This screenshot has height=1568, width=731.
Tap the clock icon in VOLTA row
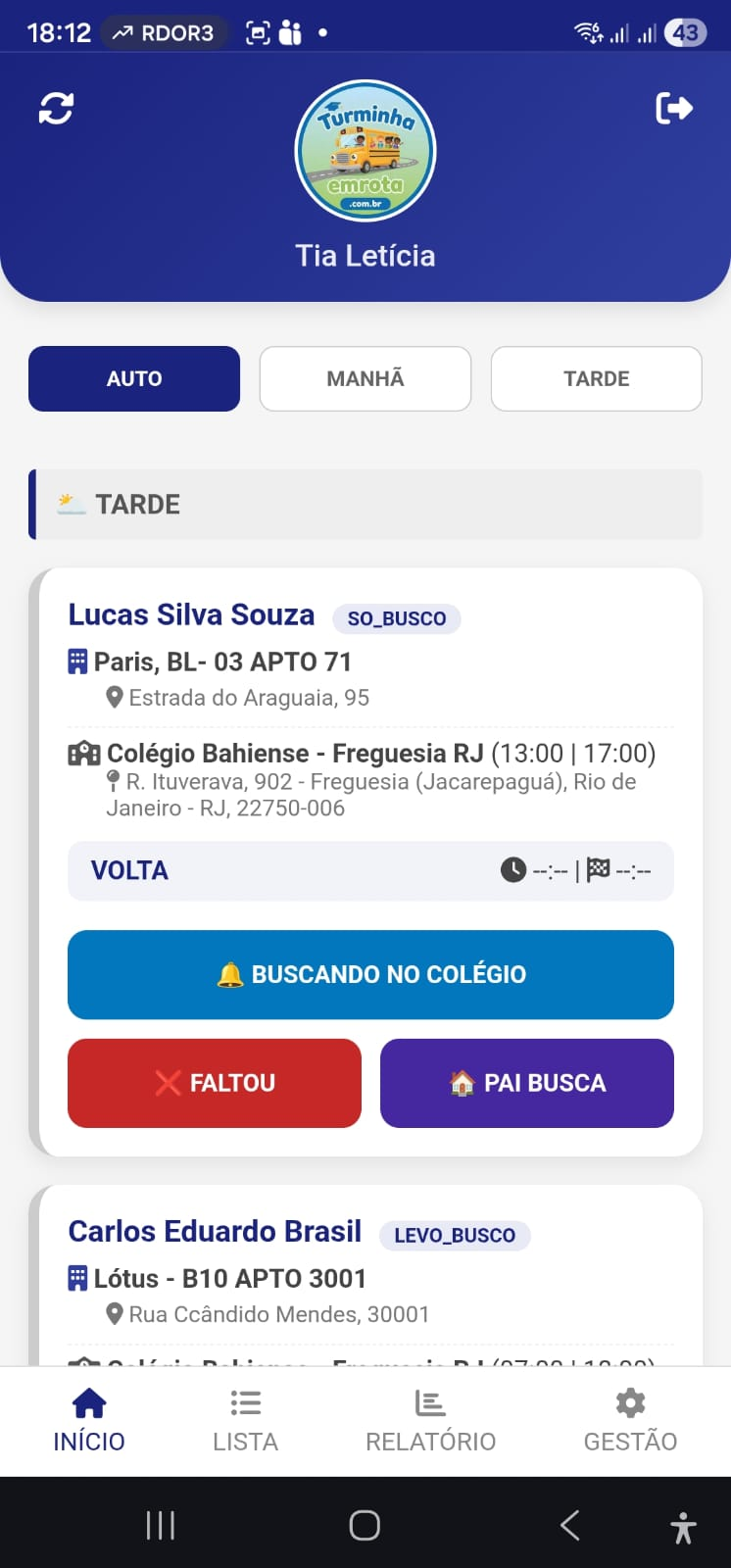coord(513,870)
